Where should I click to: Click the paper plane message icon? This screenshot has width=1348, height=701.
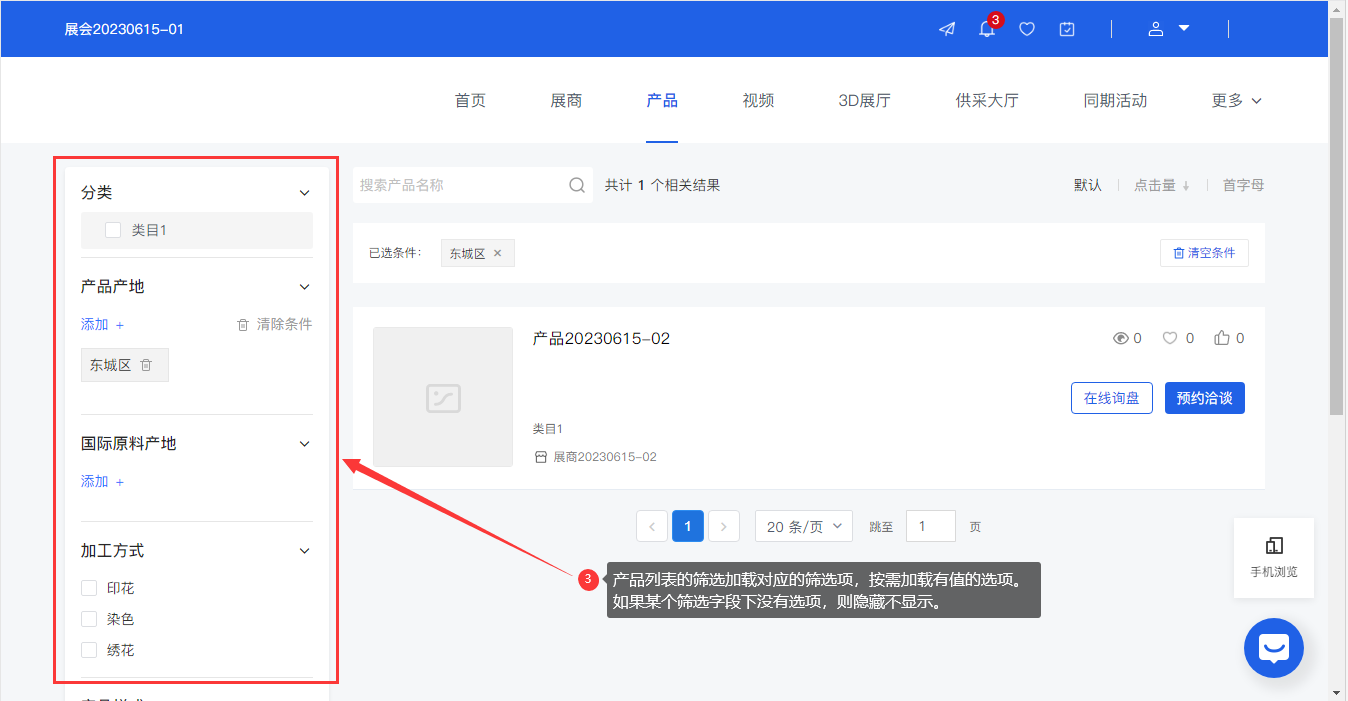(x=946, y=29)
